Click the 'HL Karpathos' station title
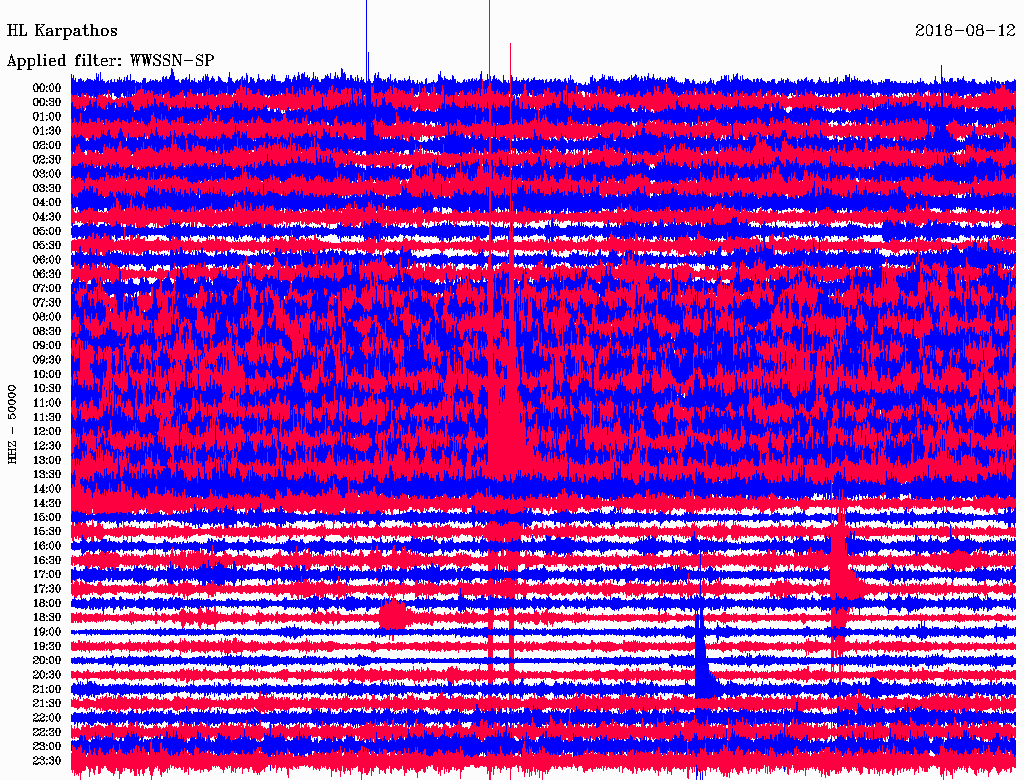The width and height of the screenshot is (1024, 780). 62,31
